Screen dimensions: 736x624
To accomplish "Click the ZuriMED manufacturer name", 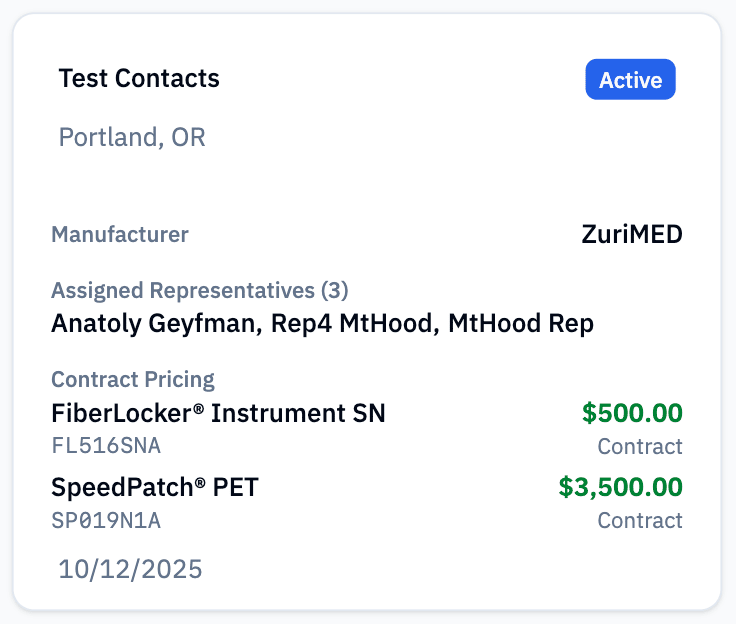I will pyautogui.click(x=632, y=235).
